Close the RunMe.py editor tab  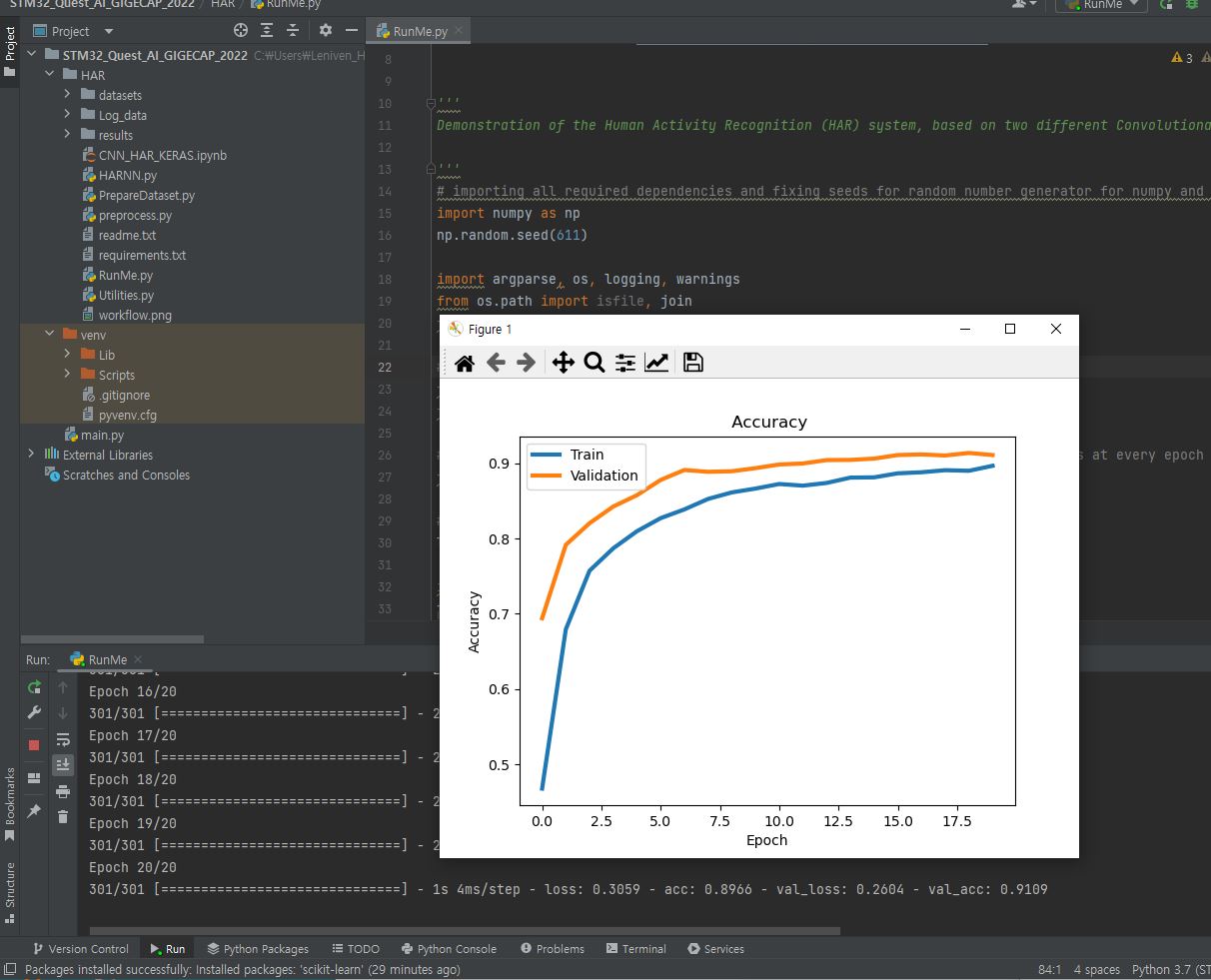pos(459,31)
